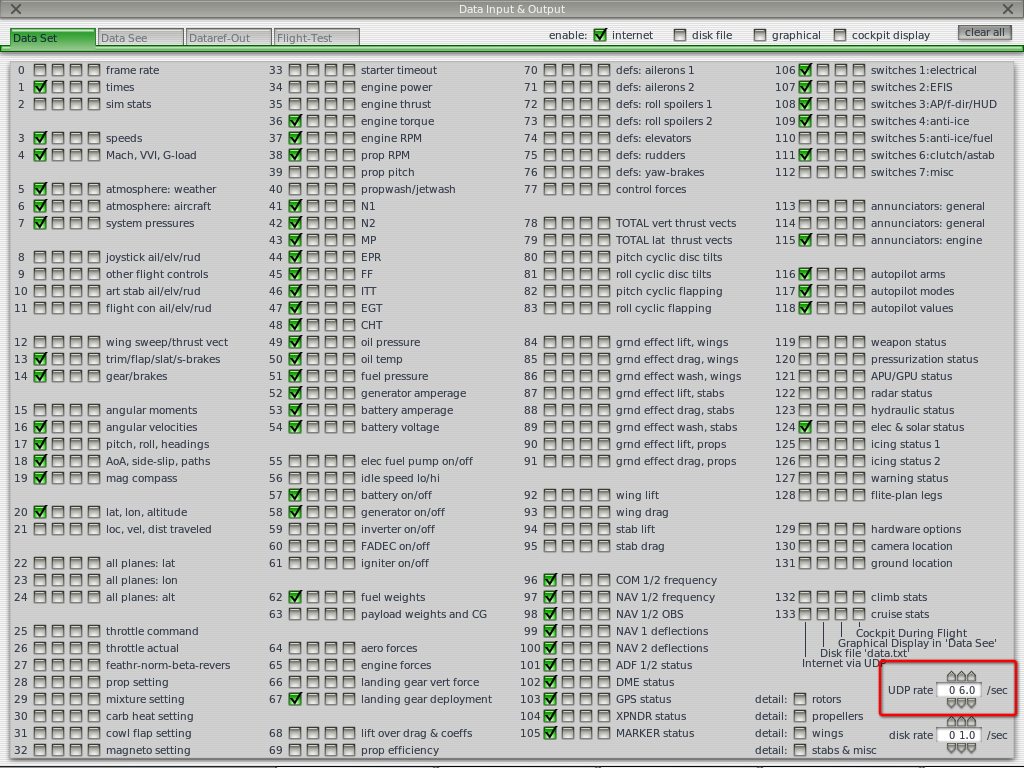Click middle up arrow above disk rate
1024x768 pixels.
point(961,722)
